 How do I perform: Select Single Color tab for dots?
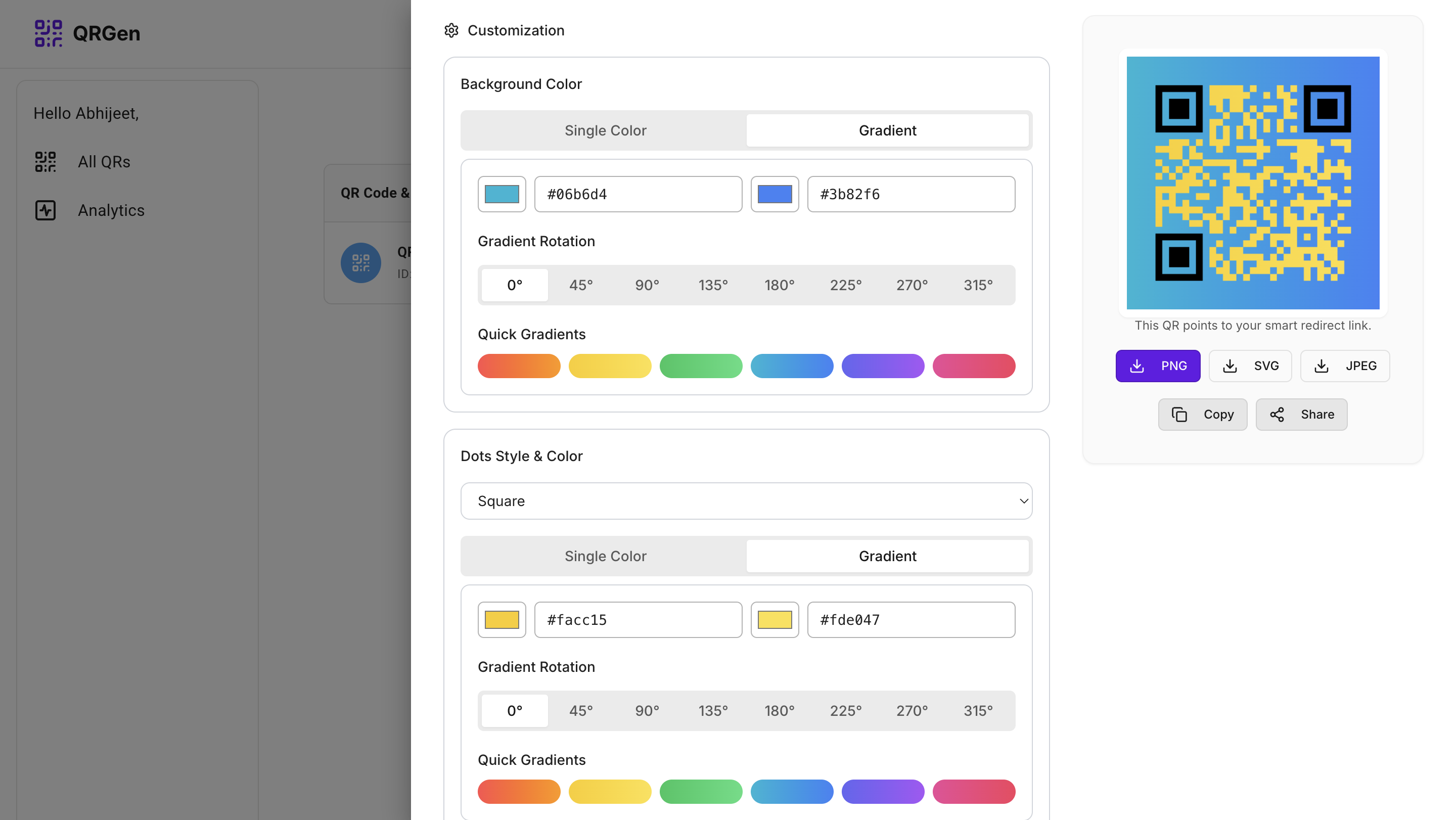pos(605,556)
